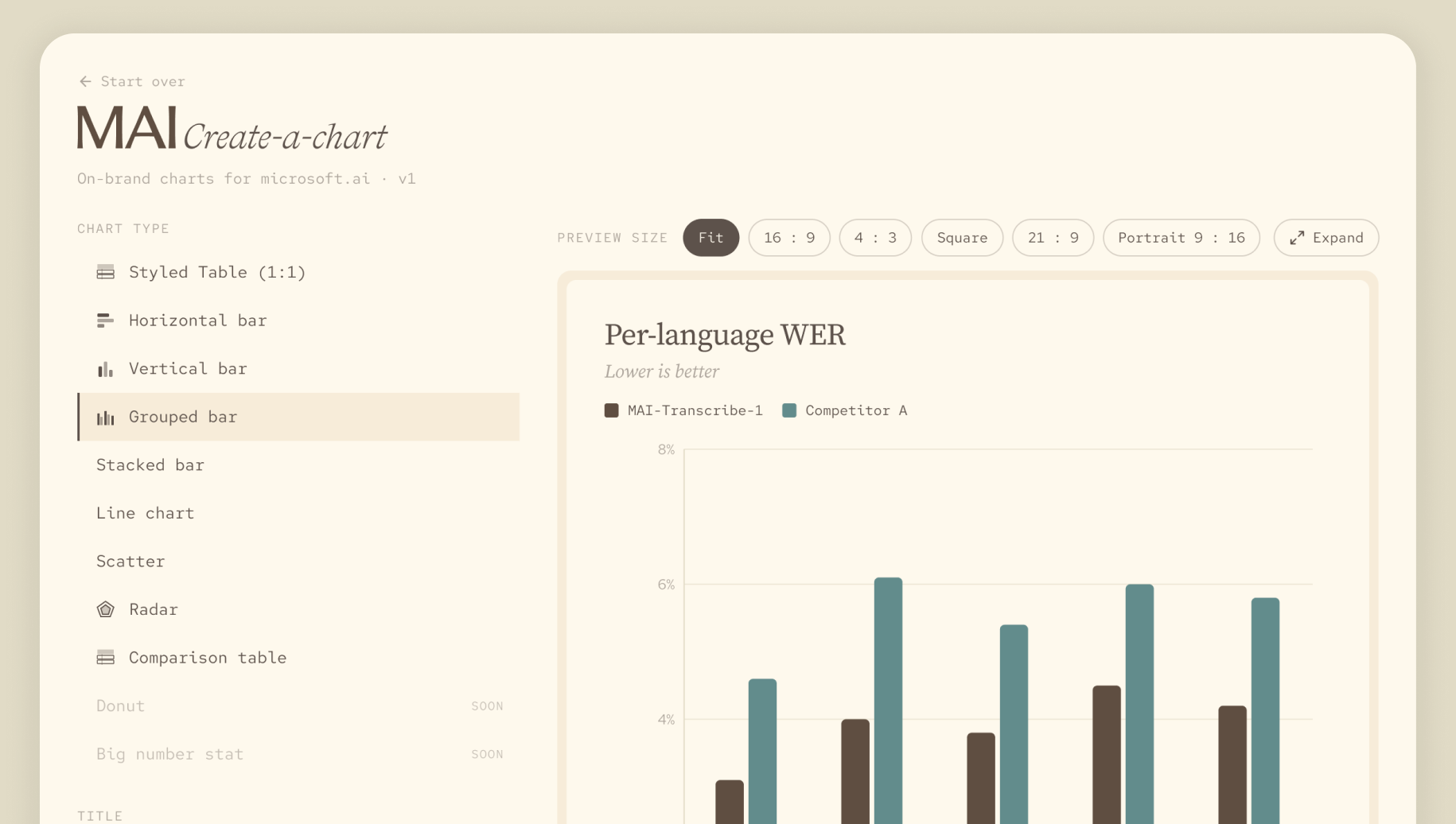Click the Lower is better subtitle
This screenshot has width=1456, height=824.
[662, 371]
